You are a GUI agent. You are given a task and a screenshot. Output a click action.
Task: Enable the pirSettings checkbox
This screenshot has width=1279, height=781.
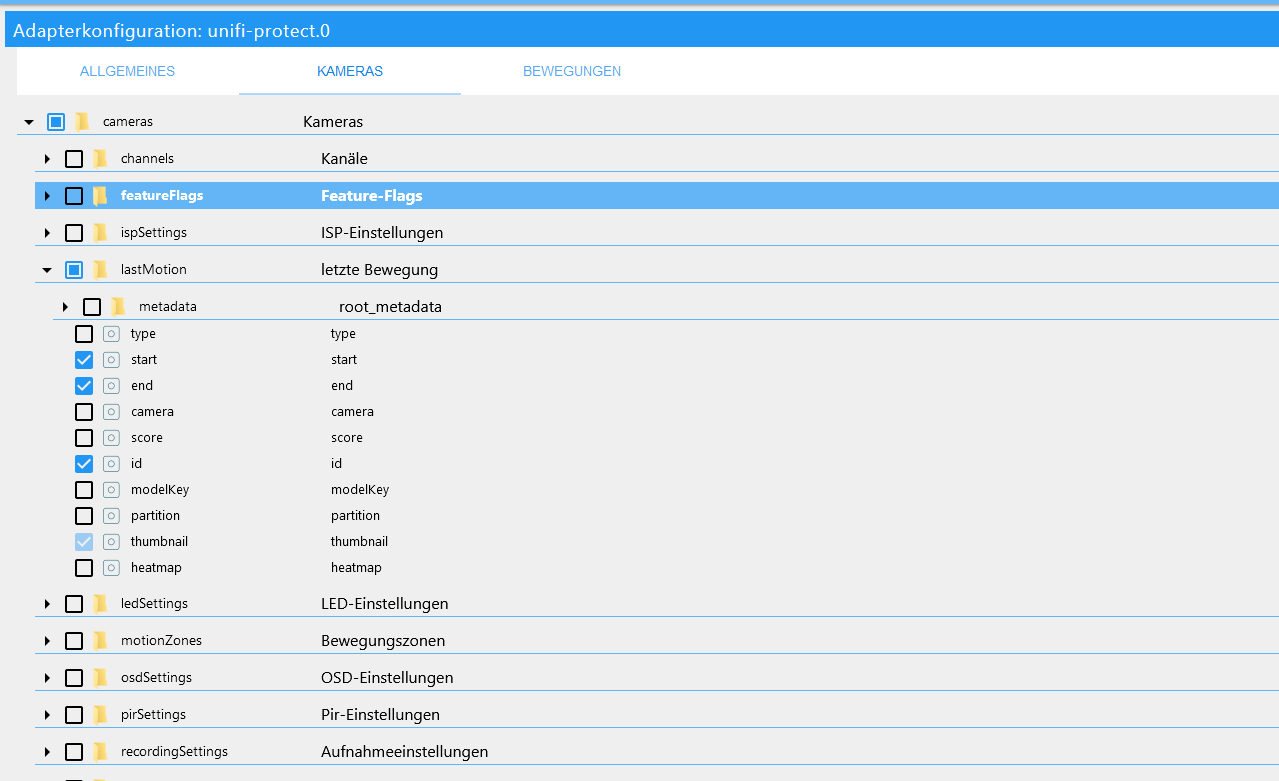point(74,715)
